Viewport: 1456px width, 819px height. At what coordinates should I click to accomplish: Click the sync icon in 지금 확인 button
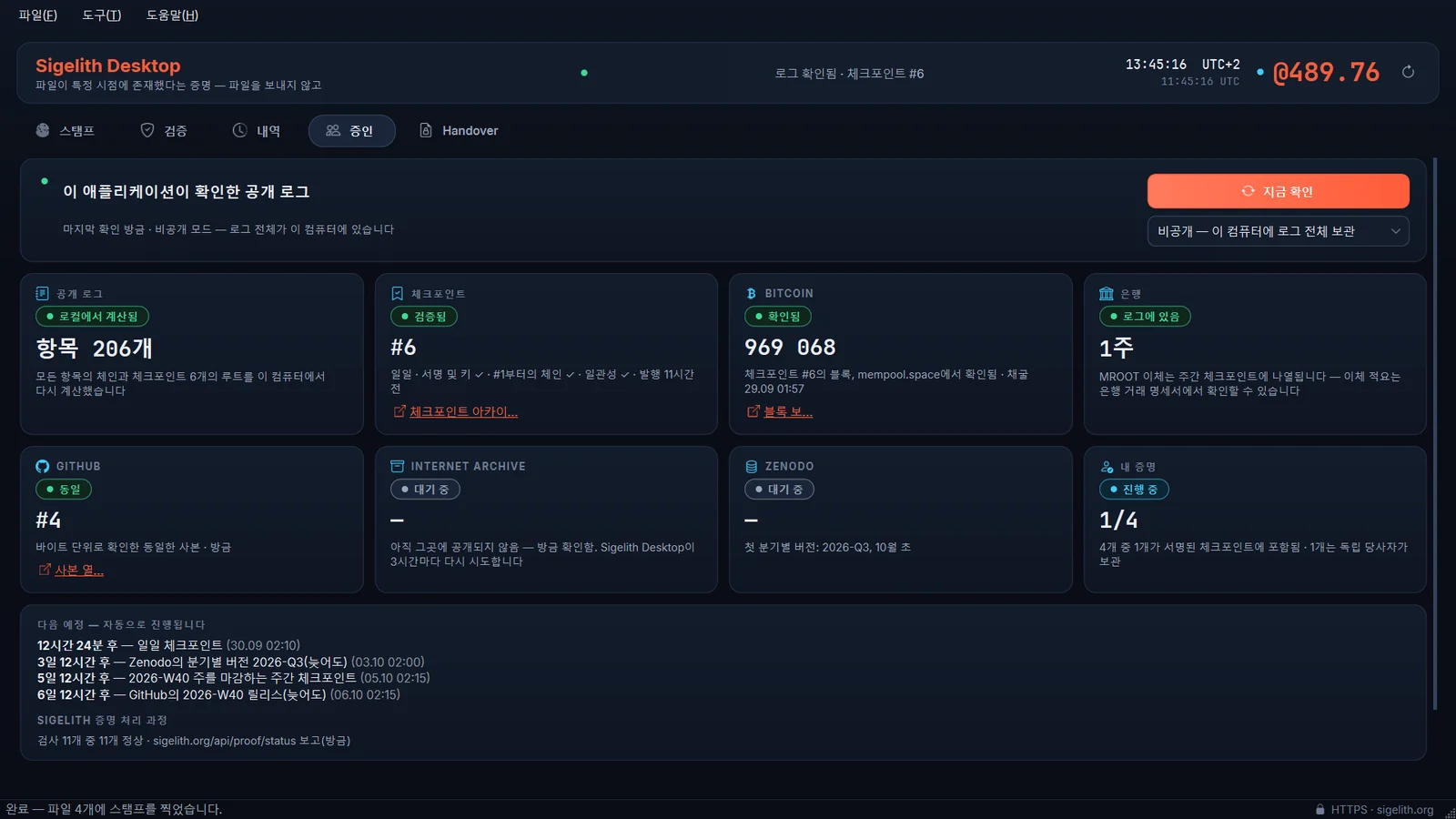(1248, 191)
